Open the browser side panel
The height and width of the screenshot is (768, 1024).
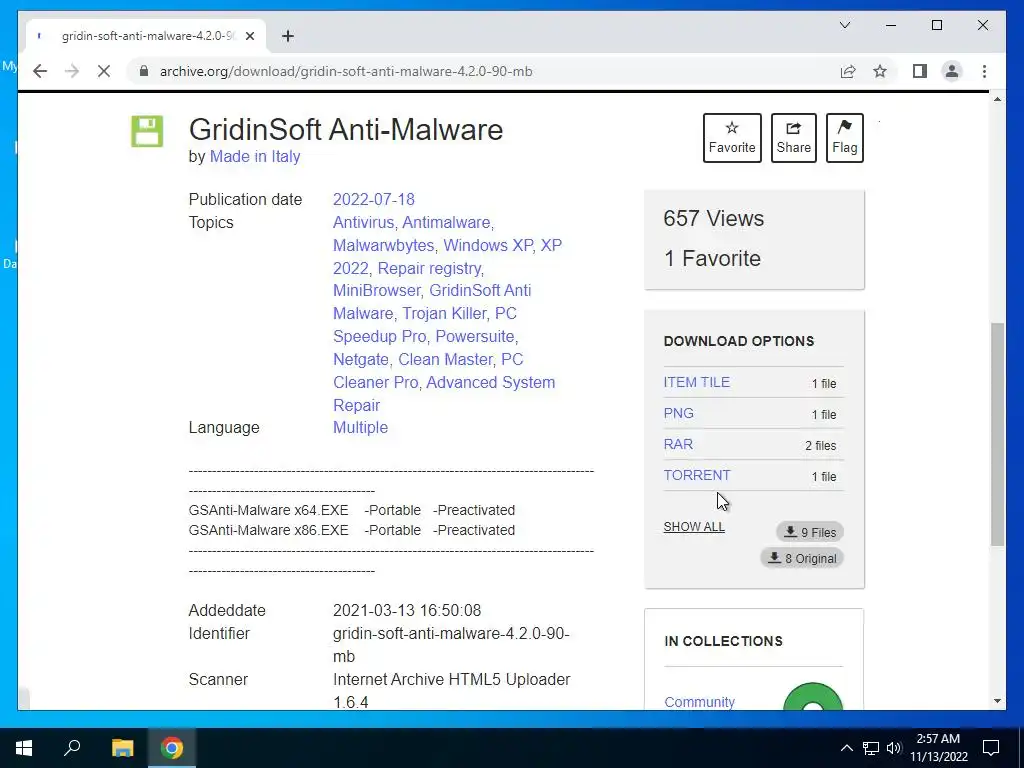(920, 71)
